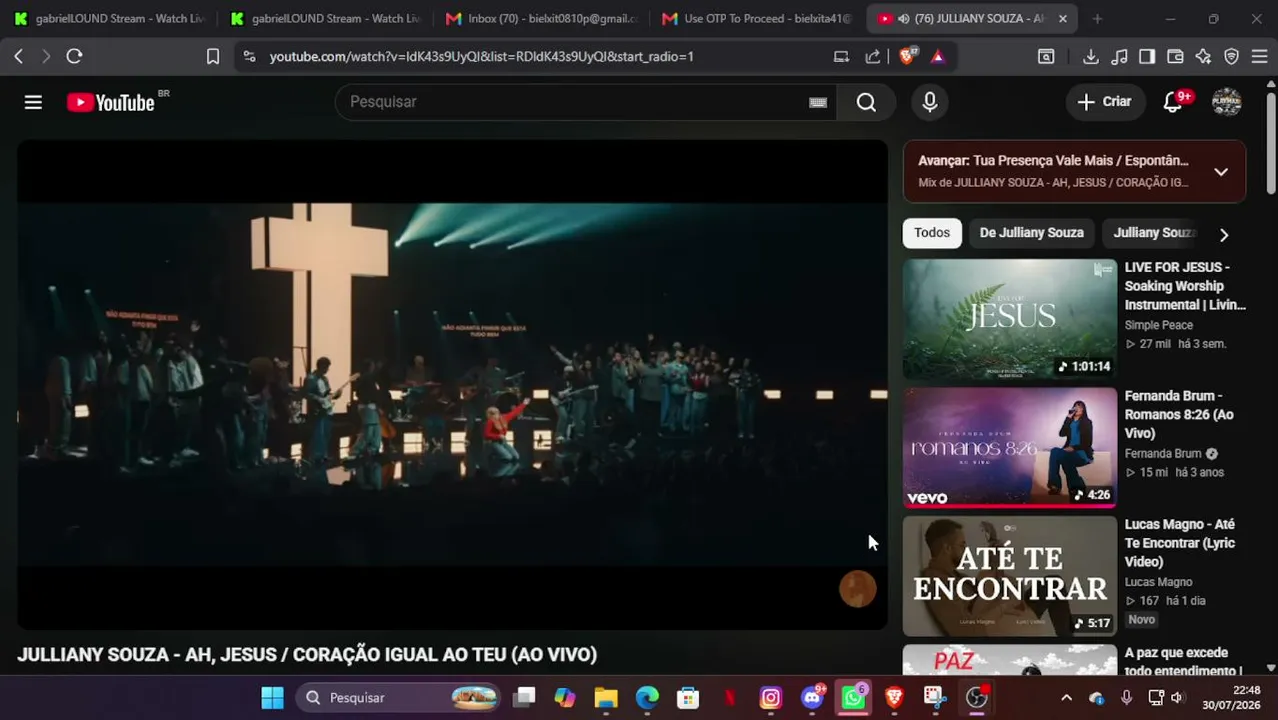Reload the page
Image resolution: width=1278 pixels, height=720 pixels.
point(74,56)
